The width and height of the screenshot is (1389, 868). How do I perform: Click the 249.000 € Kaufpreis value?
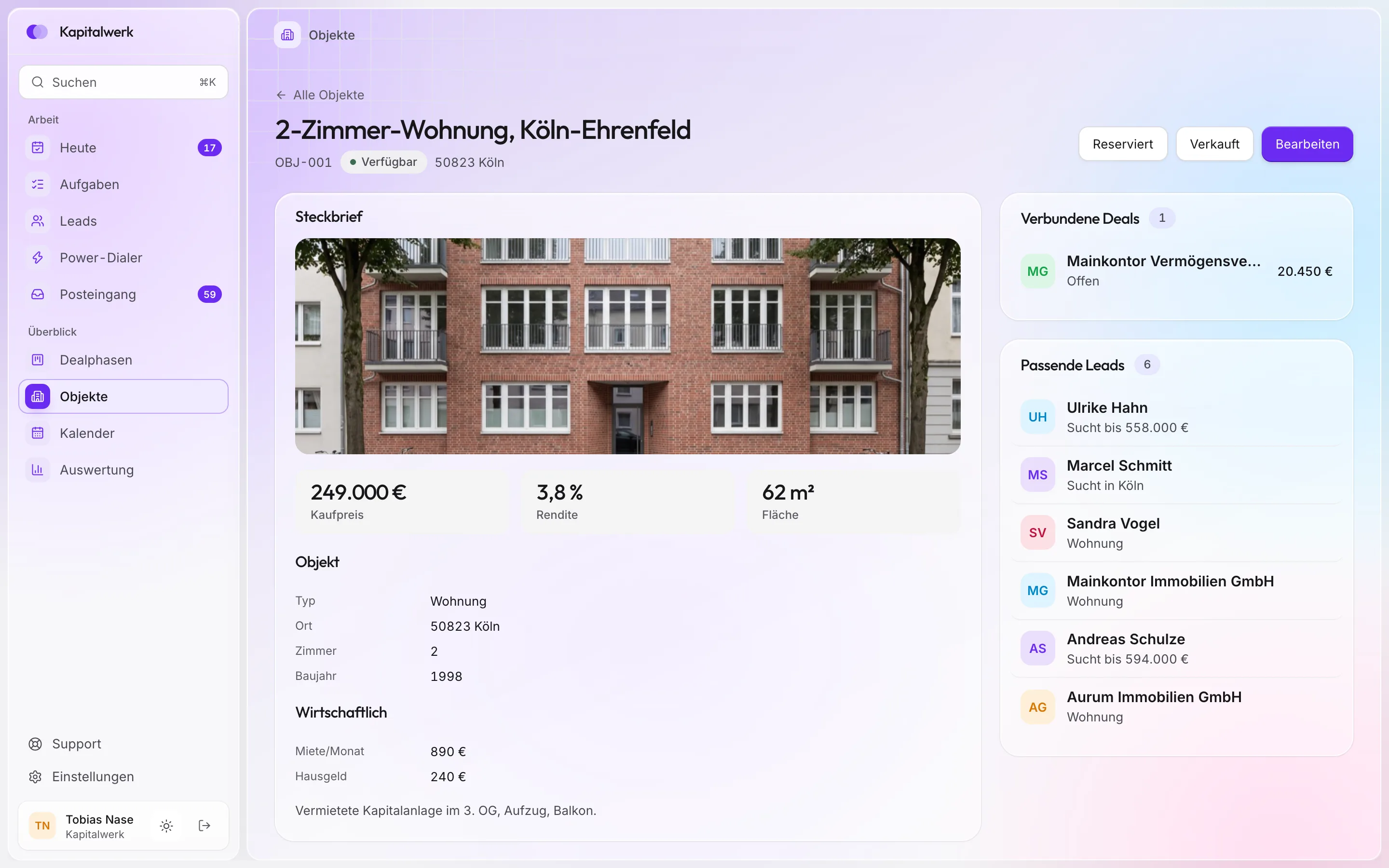tap(358, 492)
